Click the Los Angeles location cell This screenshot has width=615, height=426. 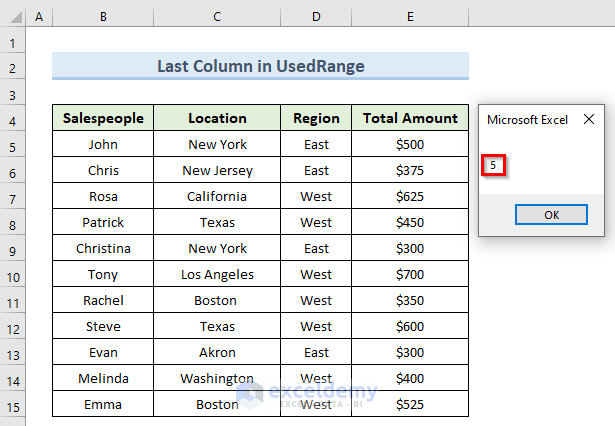click(x=217, y=275)
